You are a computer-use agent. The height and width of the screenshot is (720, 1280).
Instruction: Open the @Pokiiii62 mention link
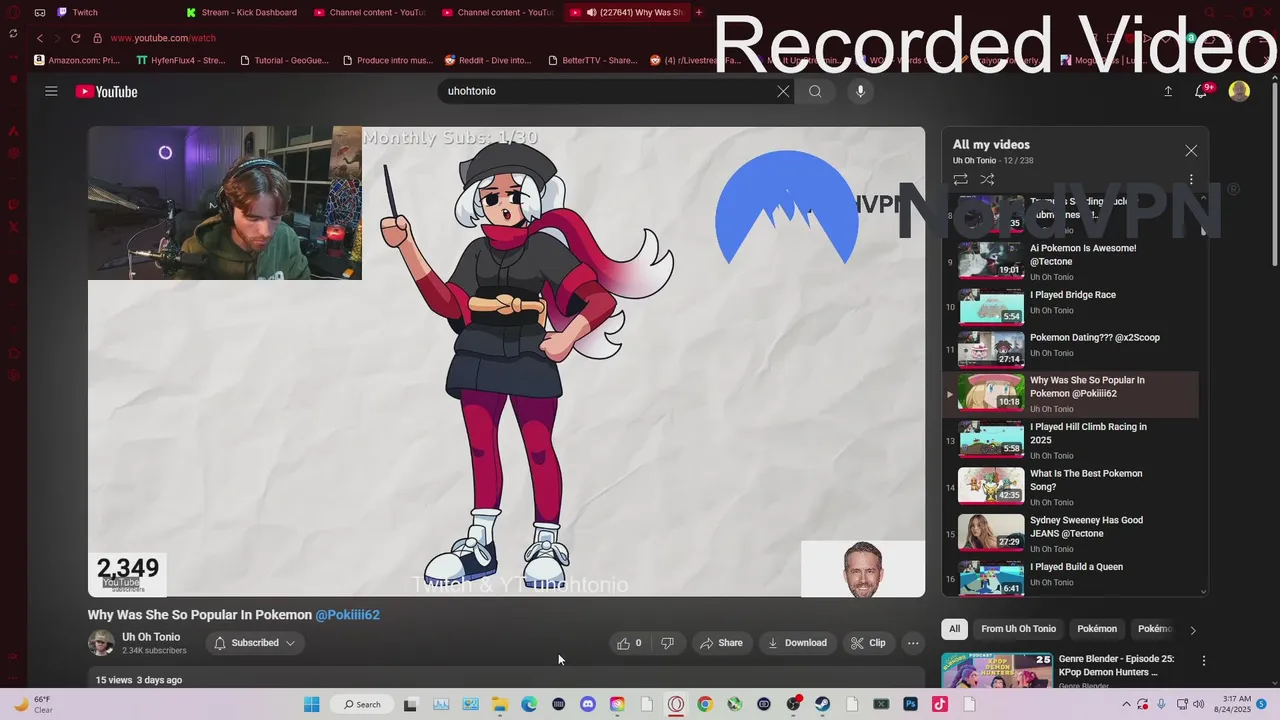347,615
